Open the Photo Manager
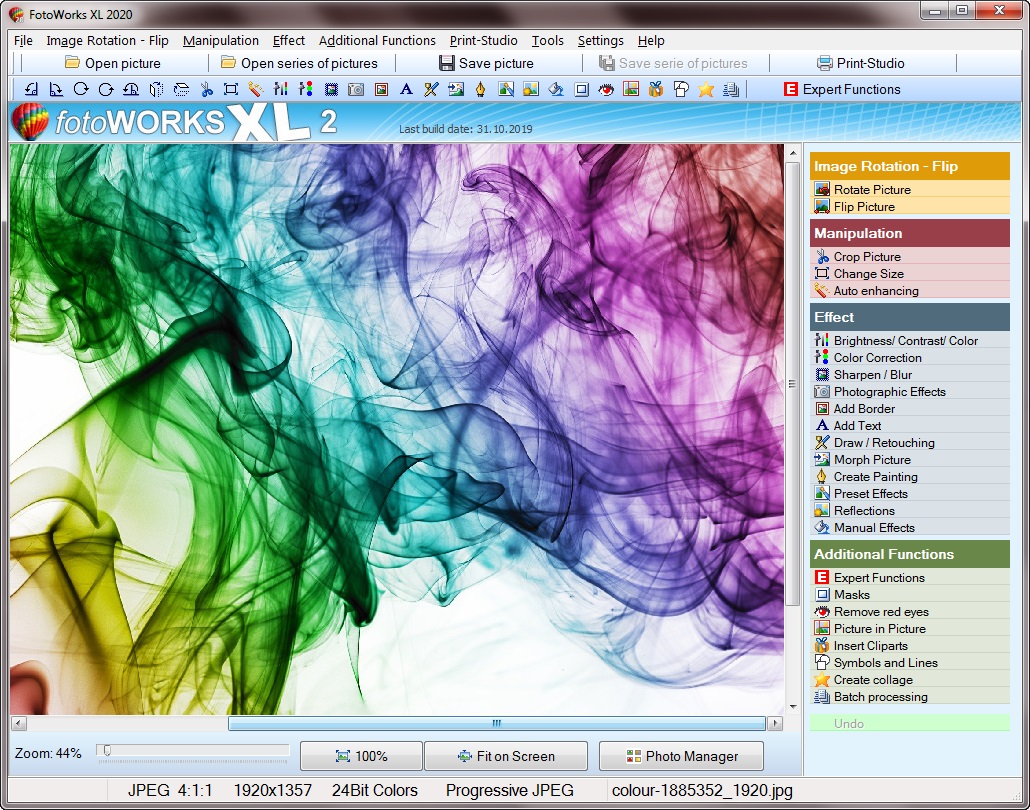 (681, 756)
